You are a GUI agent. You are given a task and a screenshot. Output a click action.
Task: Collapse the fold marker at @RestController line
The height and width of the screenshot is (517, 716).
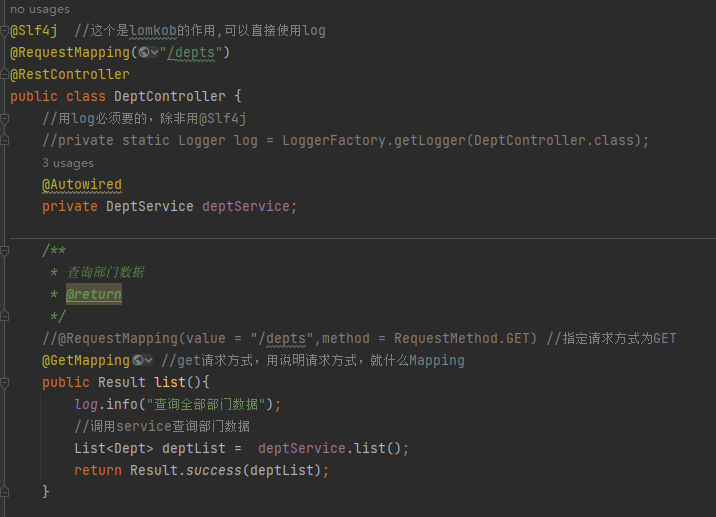coord(5,74)
